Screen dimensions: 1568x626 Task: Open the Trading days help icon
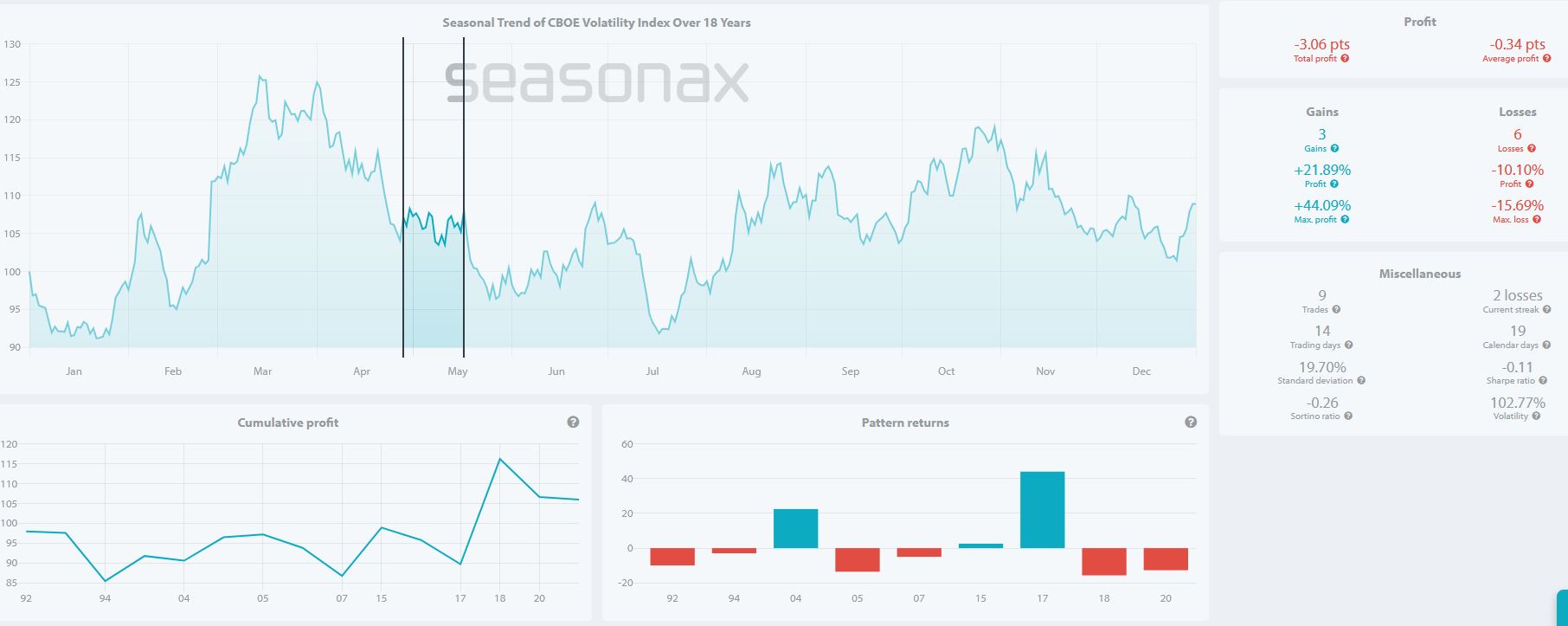[1348, 345]
